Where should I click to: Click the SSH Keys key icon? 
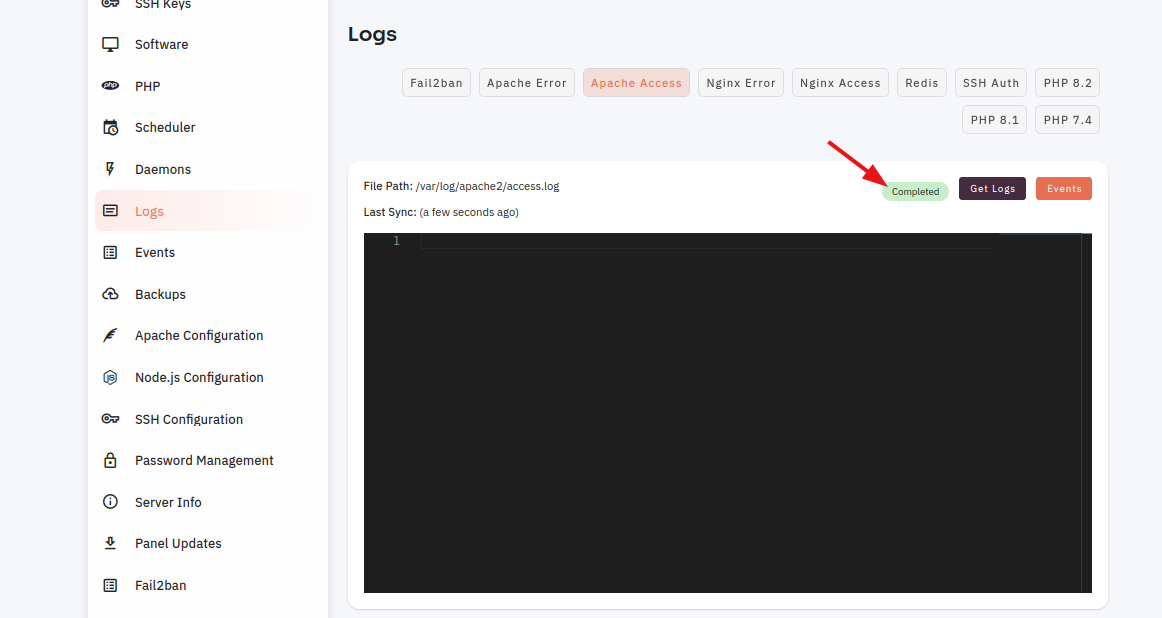coord(110,4)
